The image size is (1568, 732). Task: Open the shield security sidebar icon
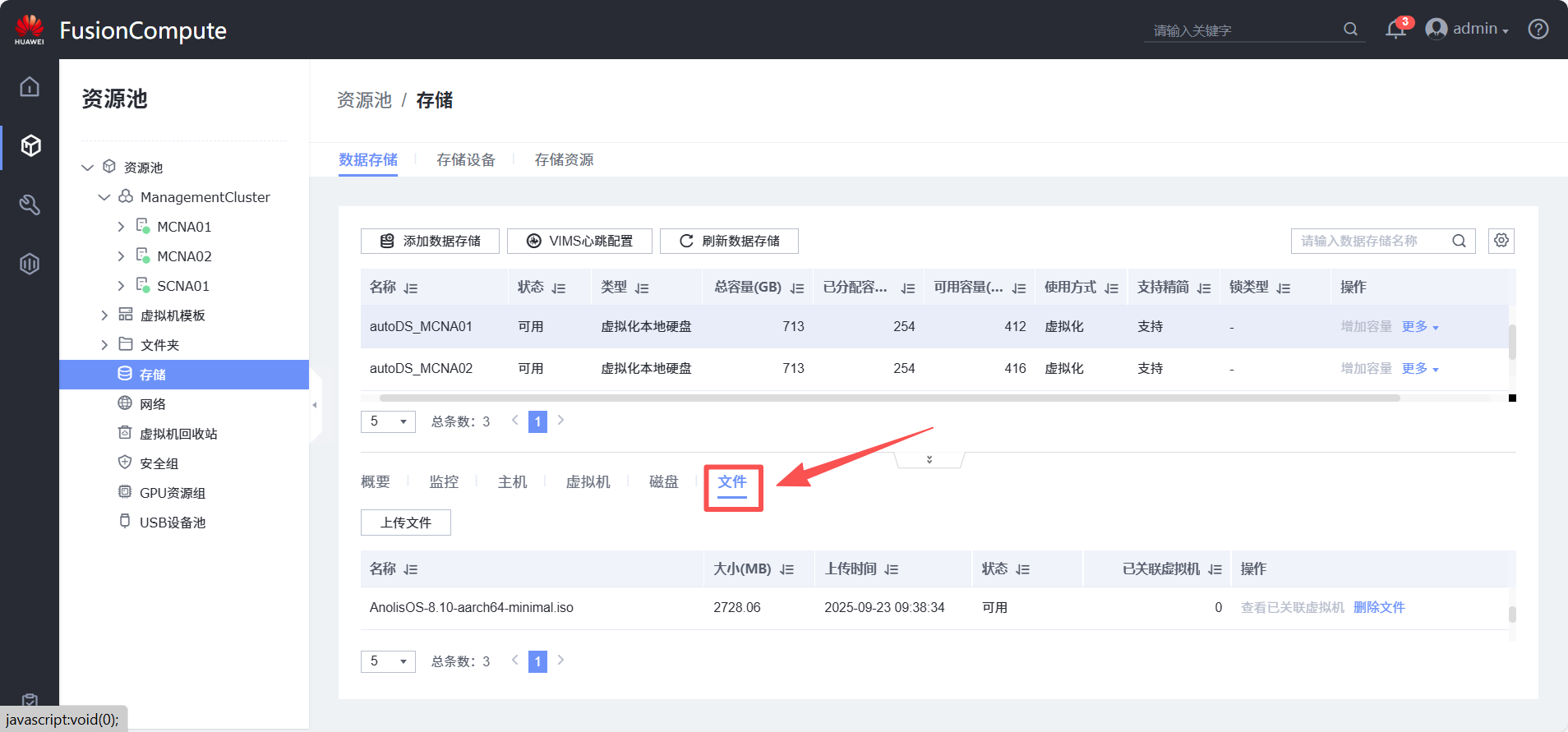30,264
